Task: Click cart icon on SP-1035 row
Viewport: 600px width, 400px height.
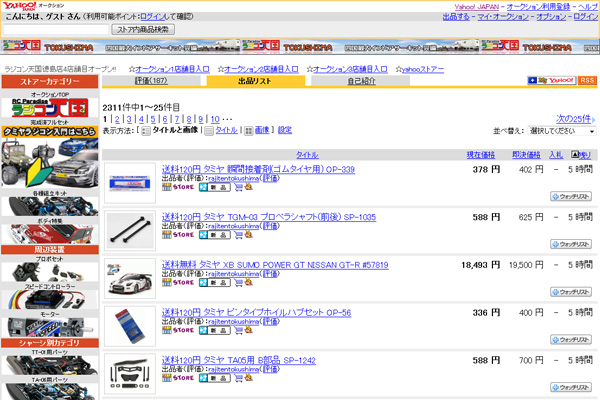Action: coord(239,235)
